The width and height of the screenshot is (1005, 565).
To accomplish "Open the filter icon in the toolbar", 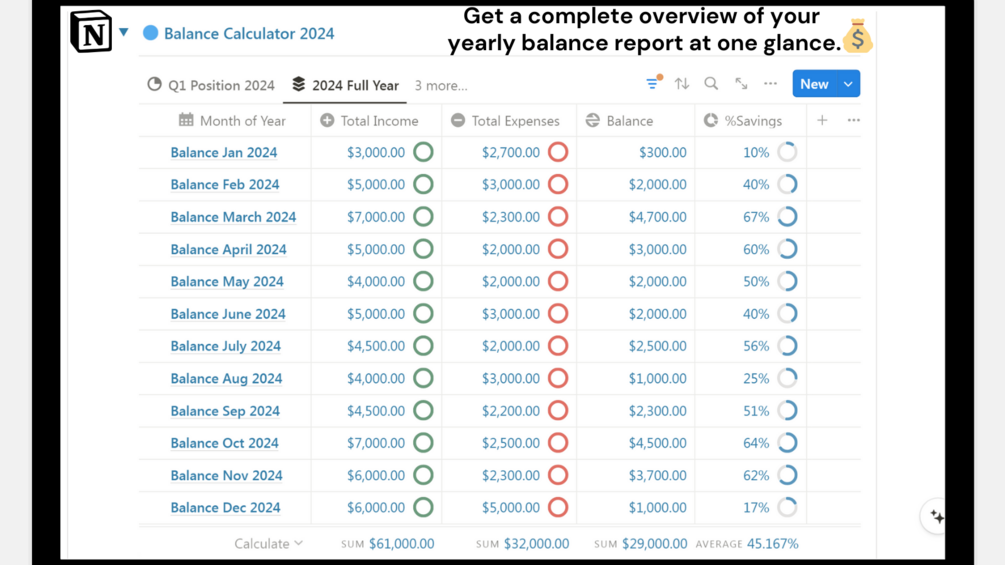I will pos(653,83).
